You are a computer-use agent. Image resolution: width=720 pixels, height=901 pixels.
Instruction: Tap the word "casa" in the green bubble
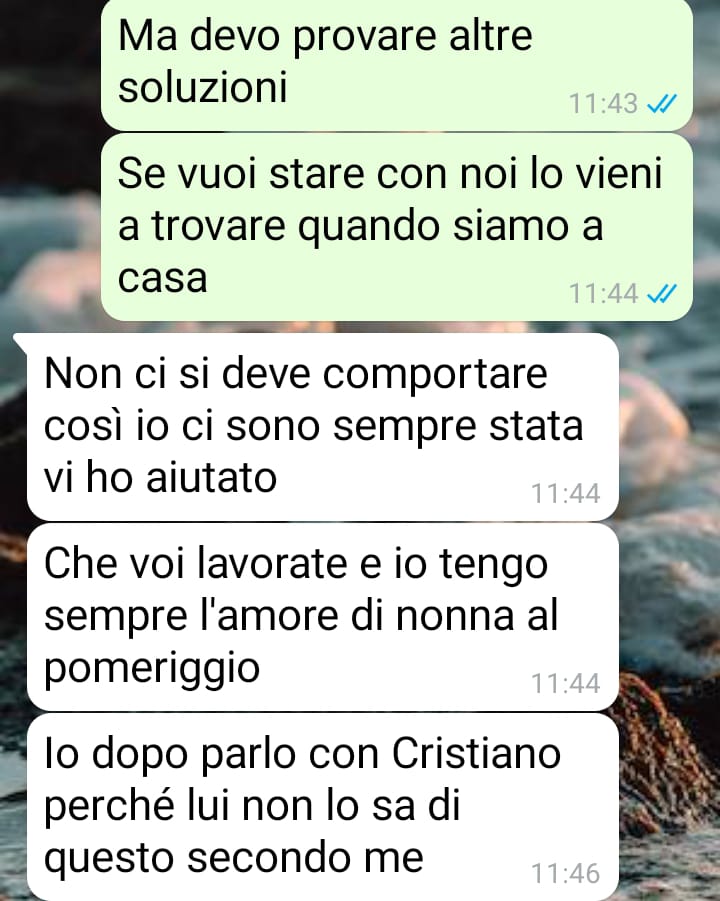point(163,278)
